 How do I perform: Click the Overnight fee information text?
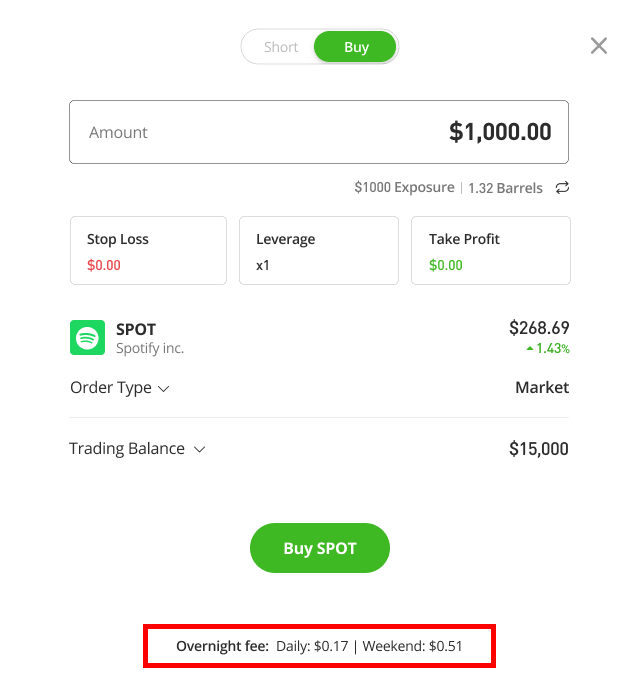coord(319,646)
